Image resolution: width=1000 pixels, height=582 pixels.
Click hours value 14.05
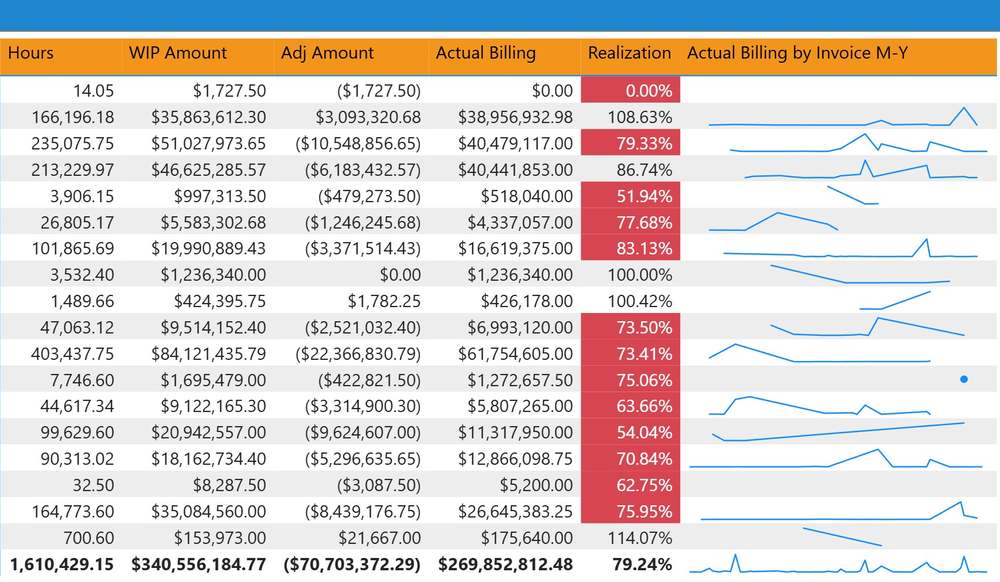93,91
